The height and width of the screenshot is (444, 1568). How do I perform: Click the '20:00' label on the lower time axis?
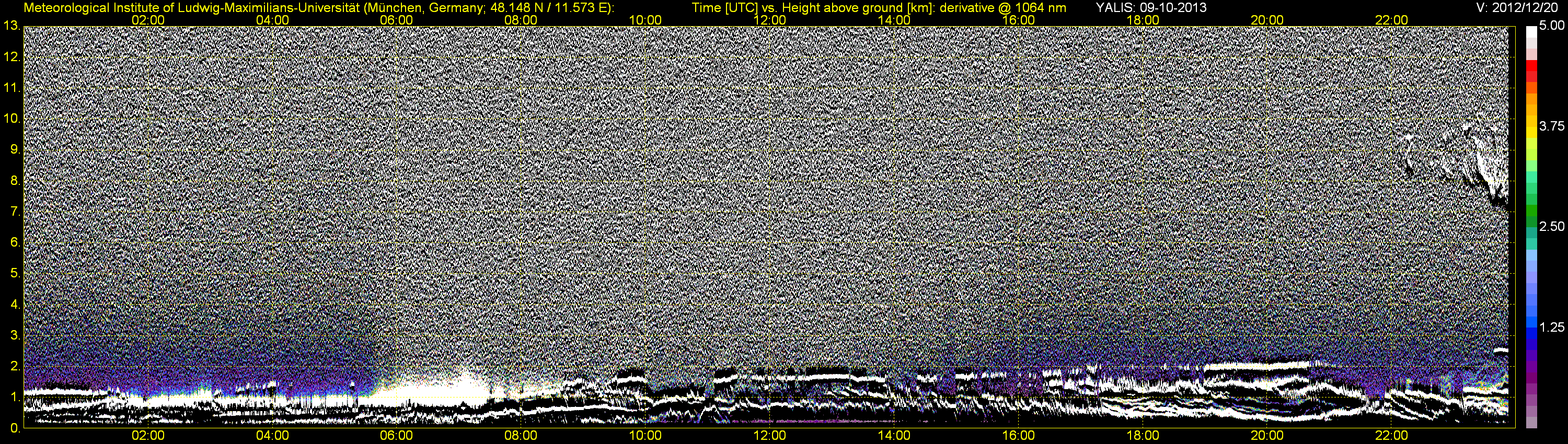[x=1267, y=436]
